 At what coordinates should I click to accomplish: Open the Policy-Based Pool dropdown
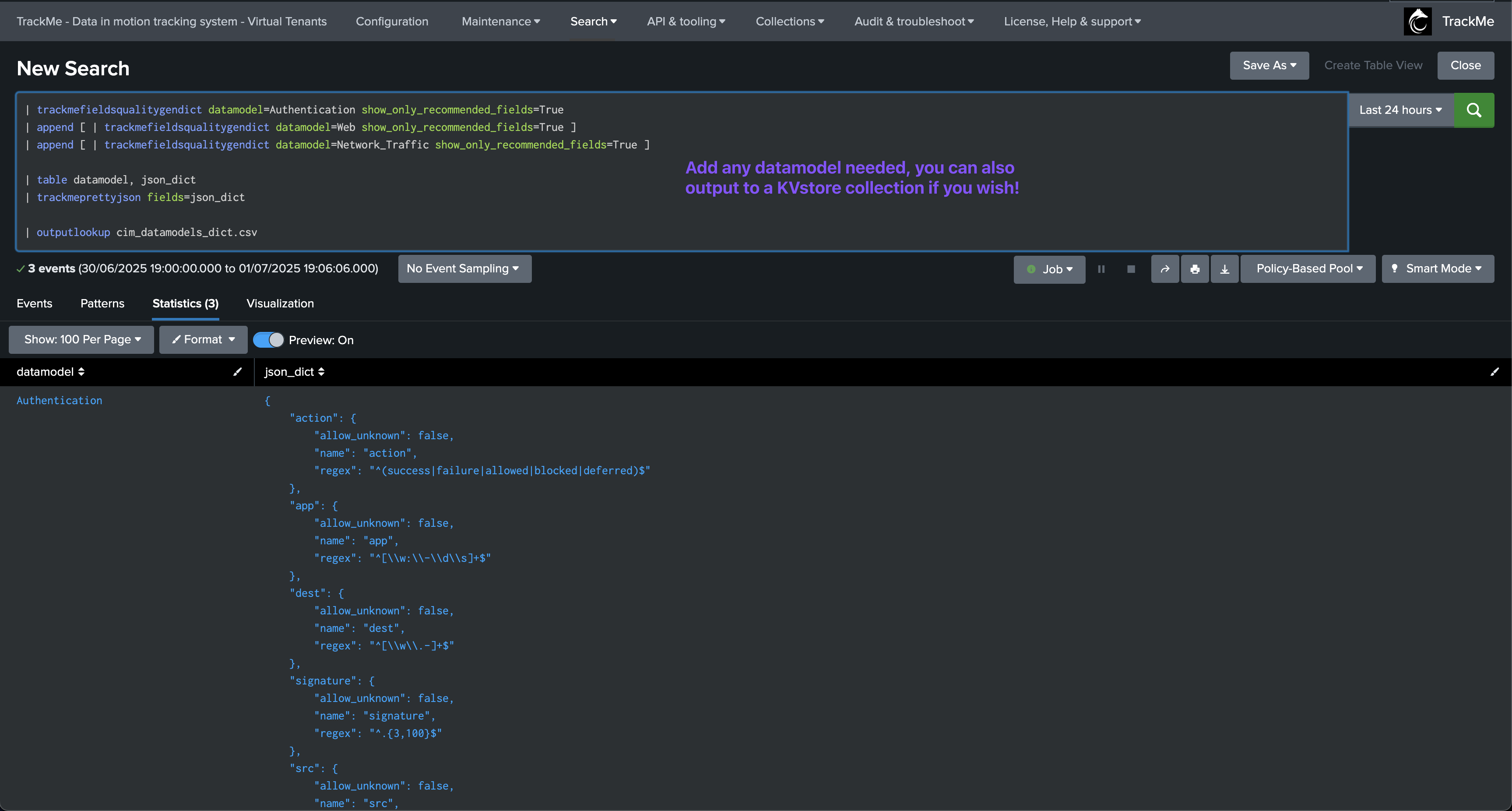[x=1308, y=268]
